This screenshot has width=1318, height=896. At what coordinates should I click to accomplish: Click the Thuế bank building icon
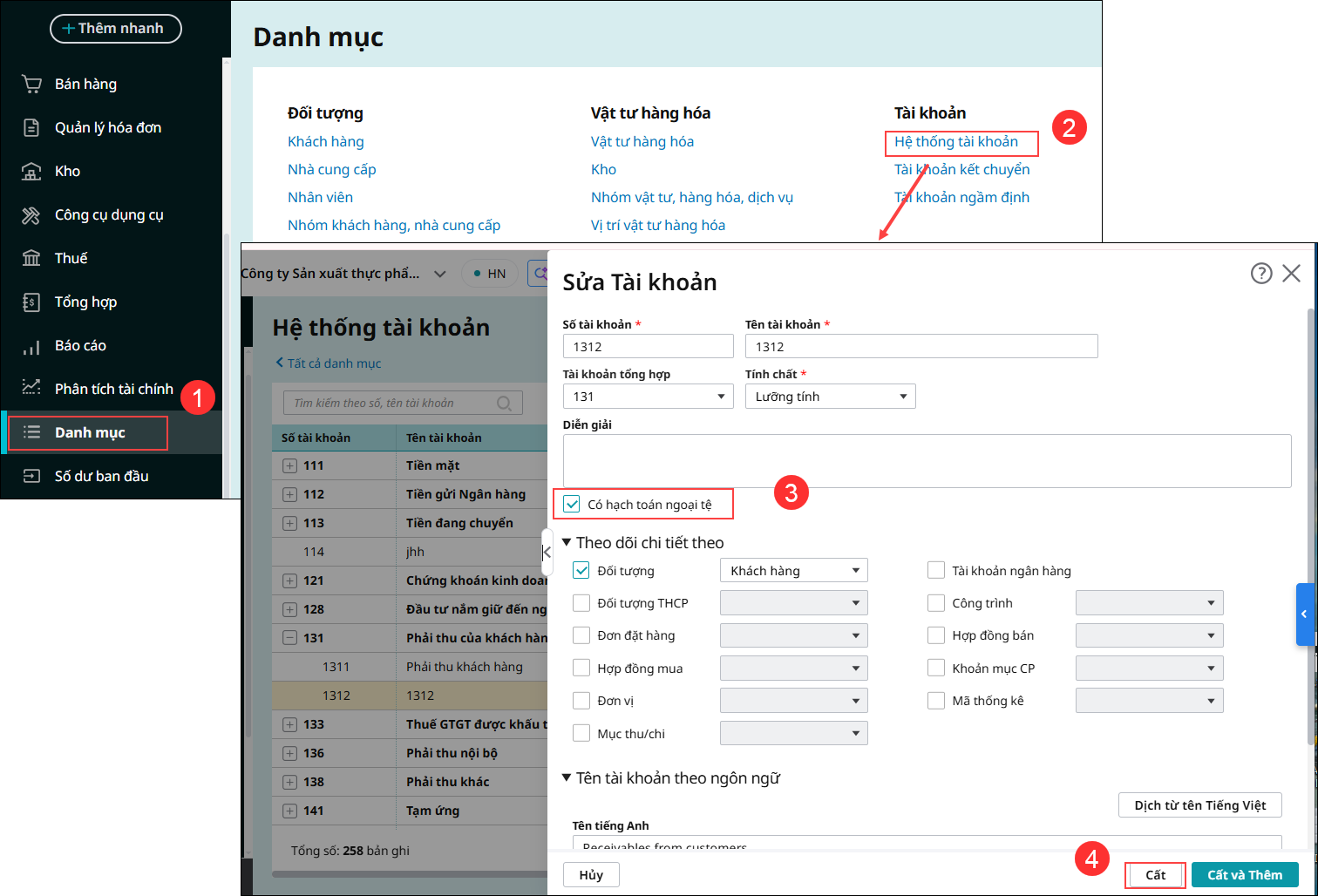(31, 259)
